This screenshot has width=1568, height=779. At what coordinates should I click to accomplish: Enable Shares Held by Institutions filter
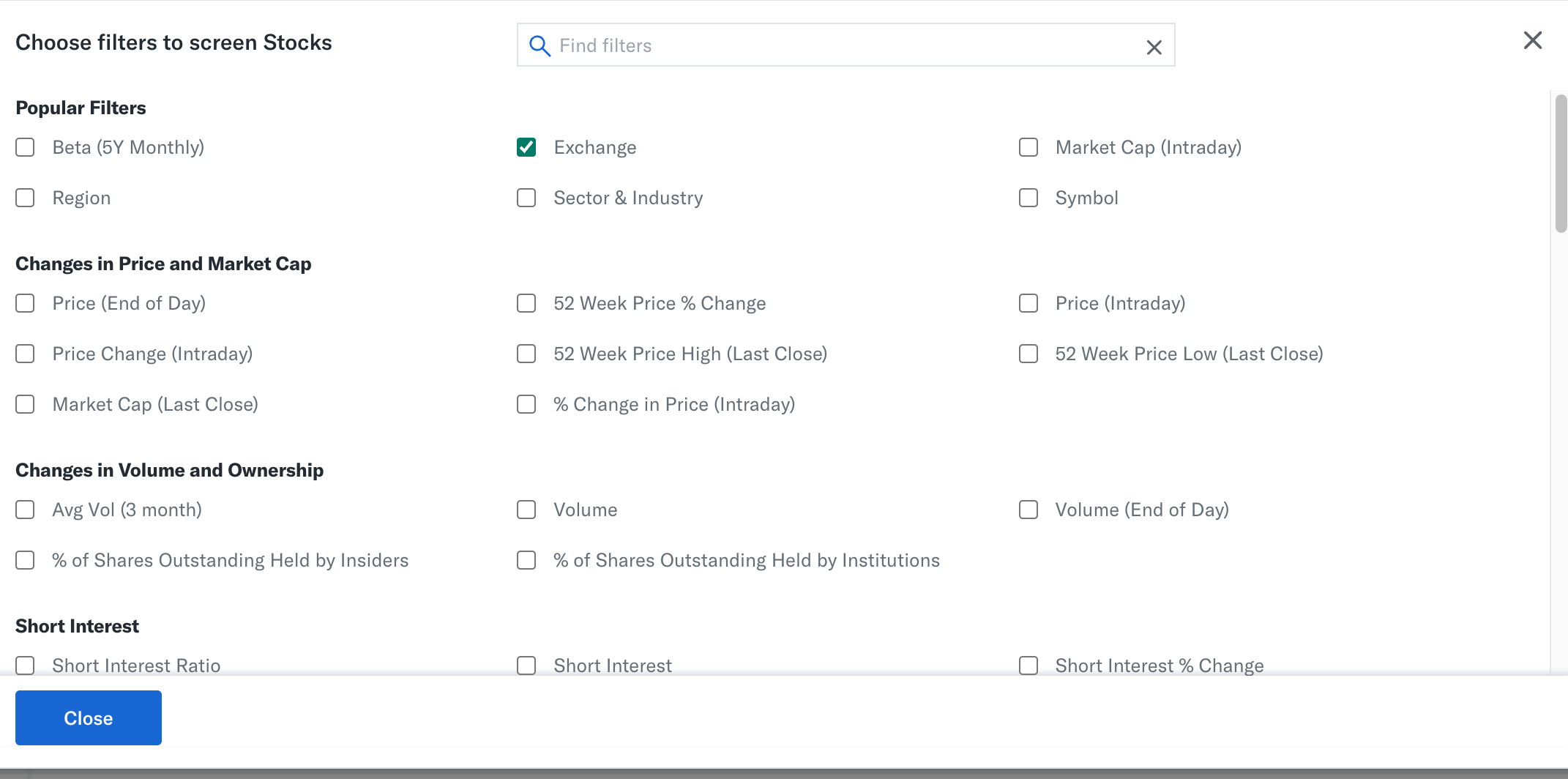click(x=526, y=560)
